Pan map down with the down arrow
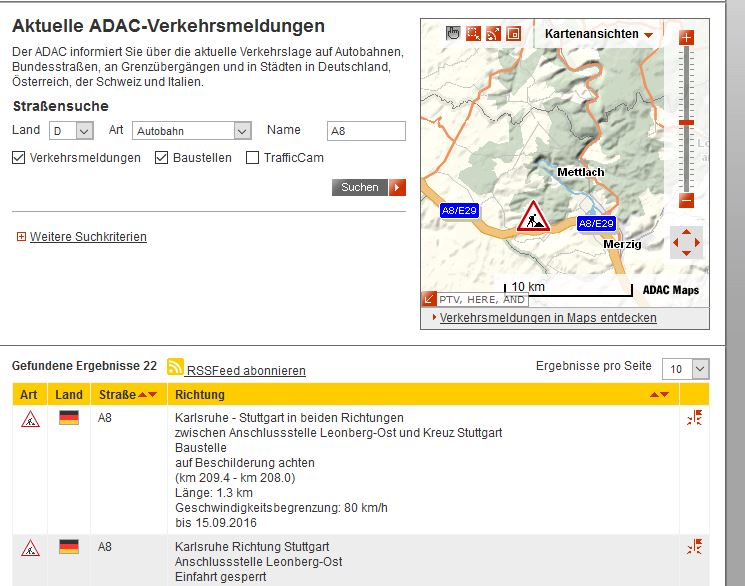 (686, 253)
